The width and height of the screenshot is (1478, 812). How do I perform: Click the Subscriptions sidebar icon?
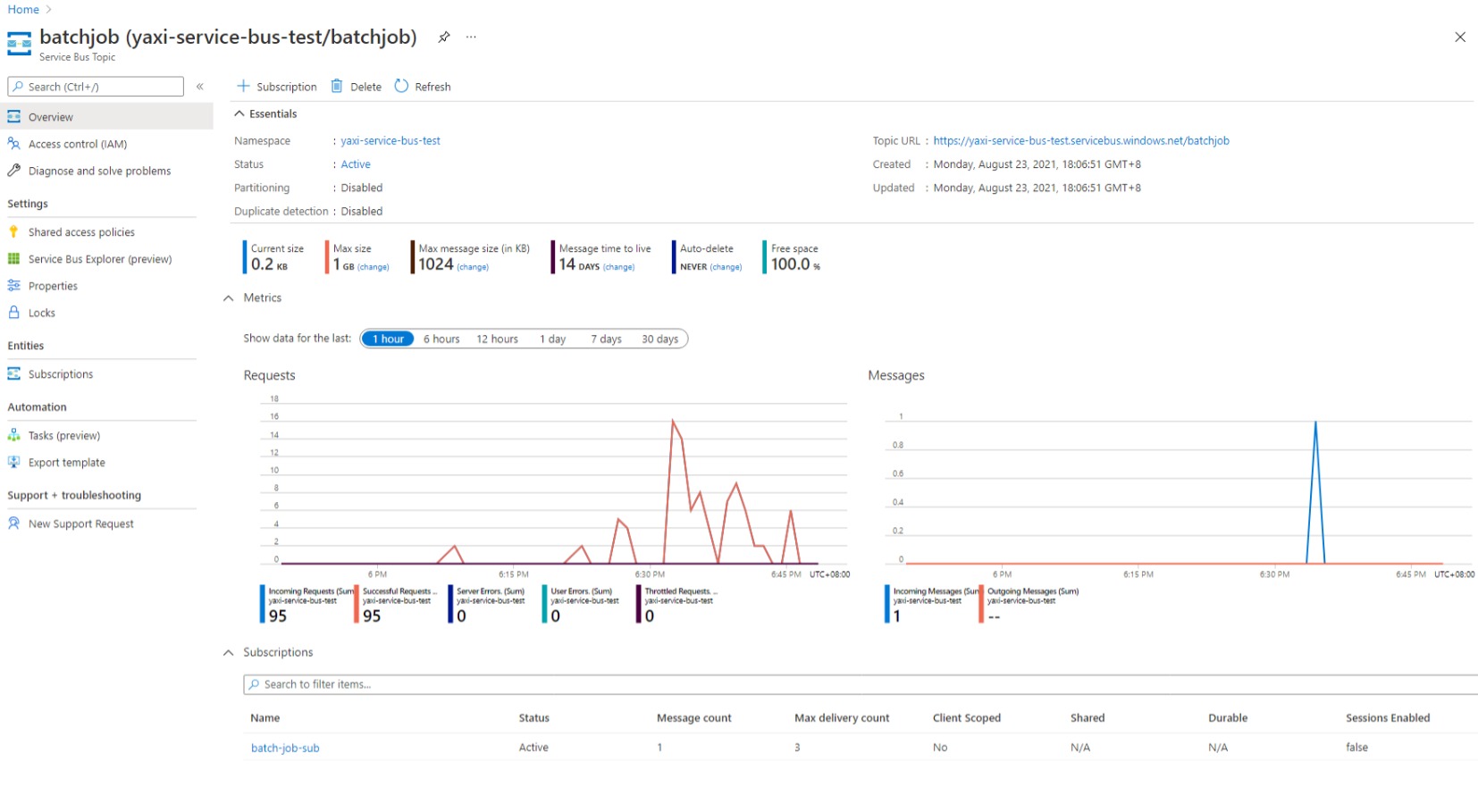point(13,373)
